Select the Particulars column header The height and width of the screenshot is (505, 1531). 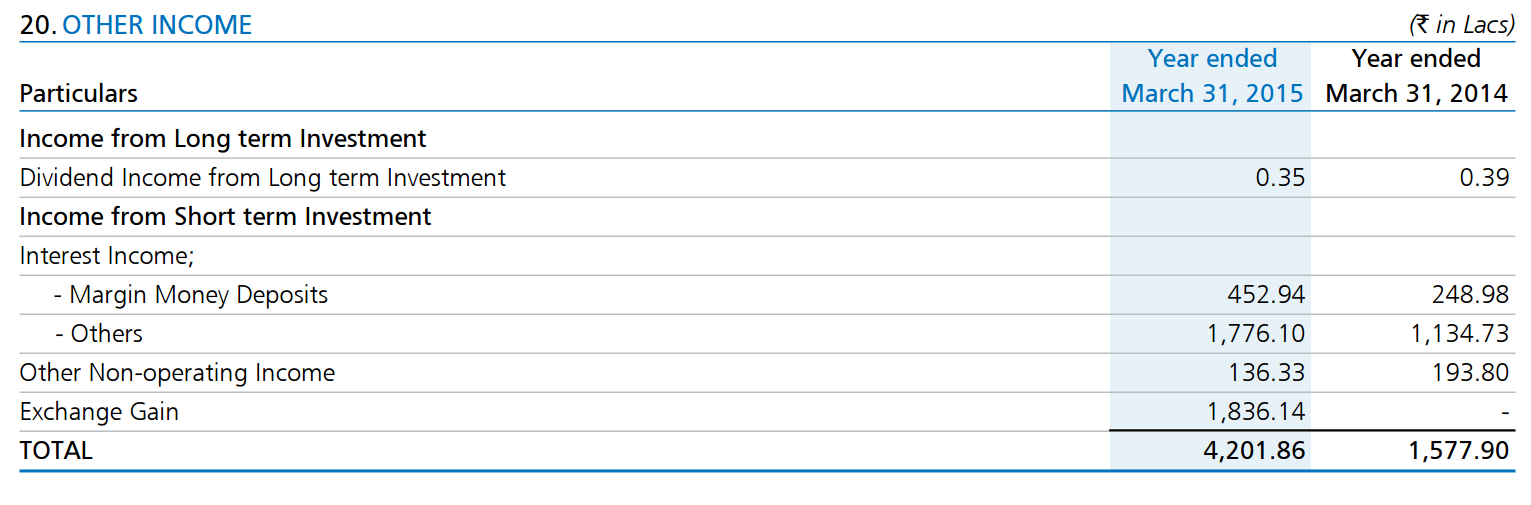[78, 94]
